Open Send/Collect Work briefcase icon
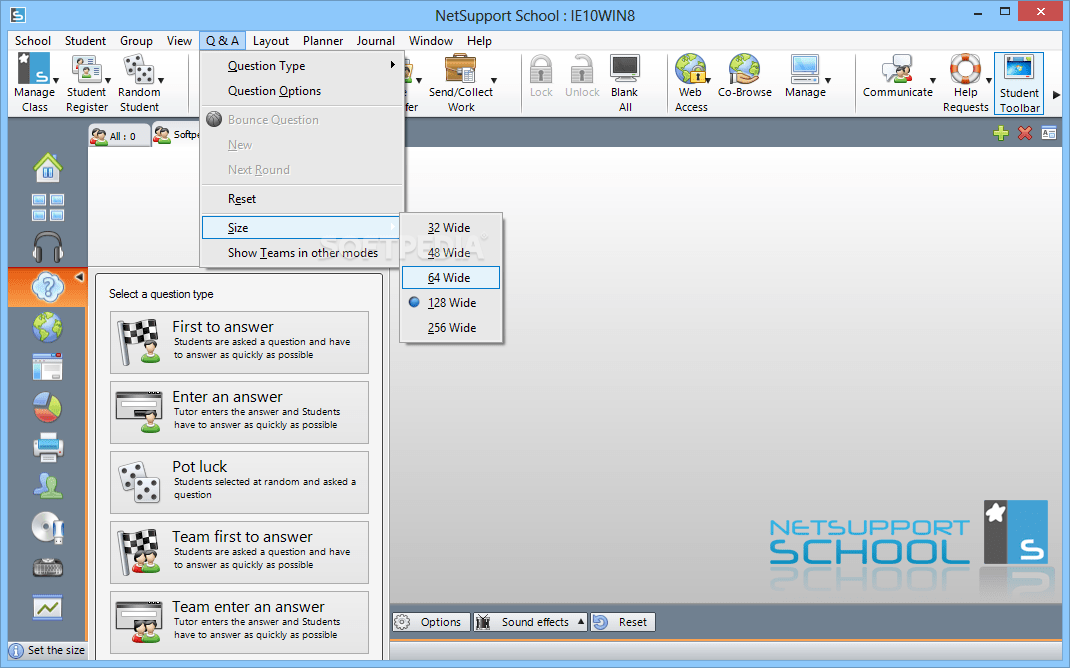This screenshot has width=1070, height=668. click(x=461, y=83)
